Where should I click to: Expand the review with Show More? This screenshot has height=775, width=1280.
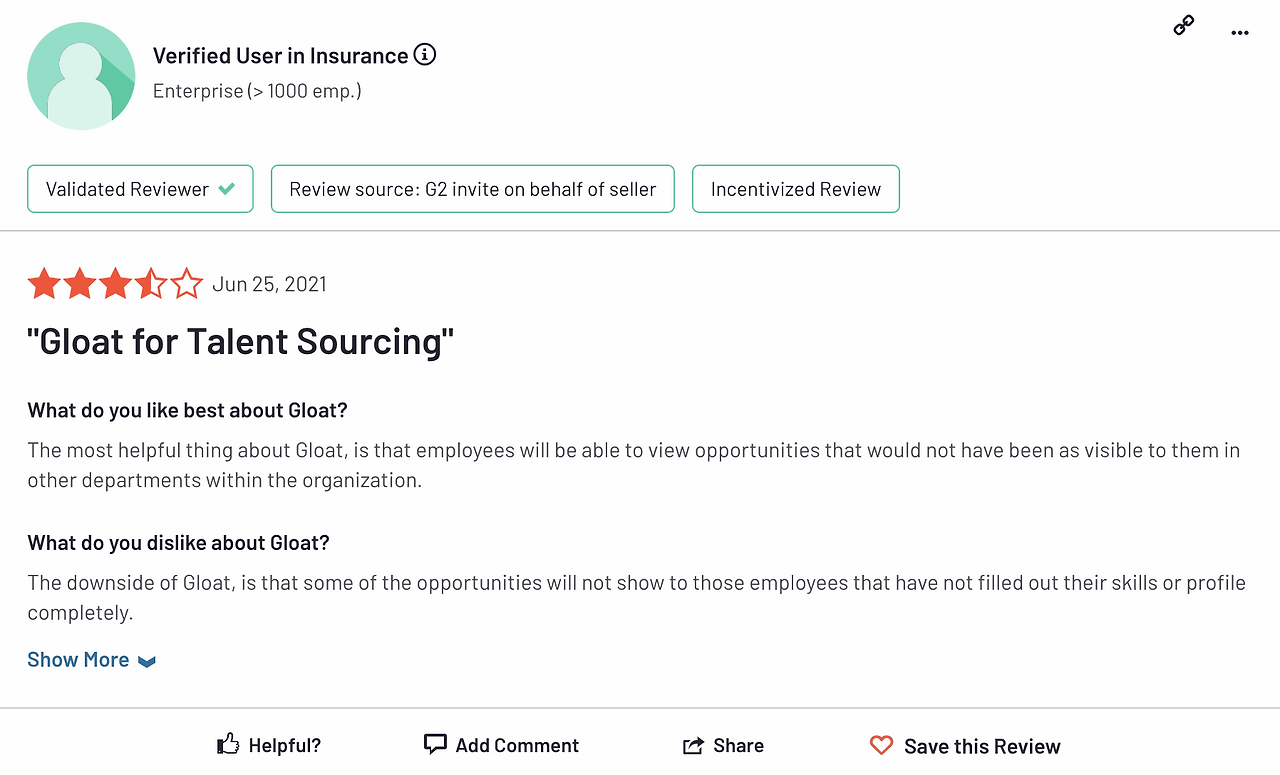[78, 660]
